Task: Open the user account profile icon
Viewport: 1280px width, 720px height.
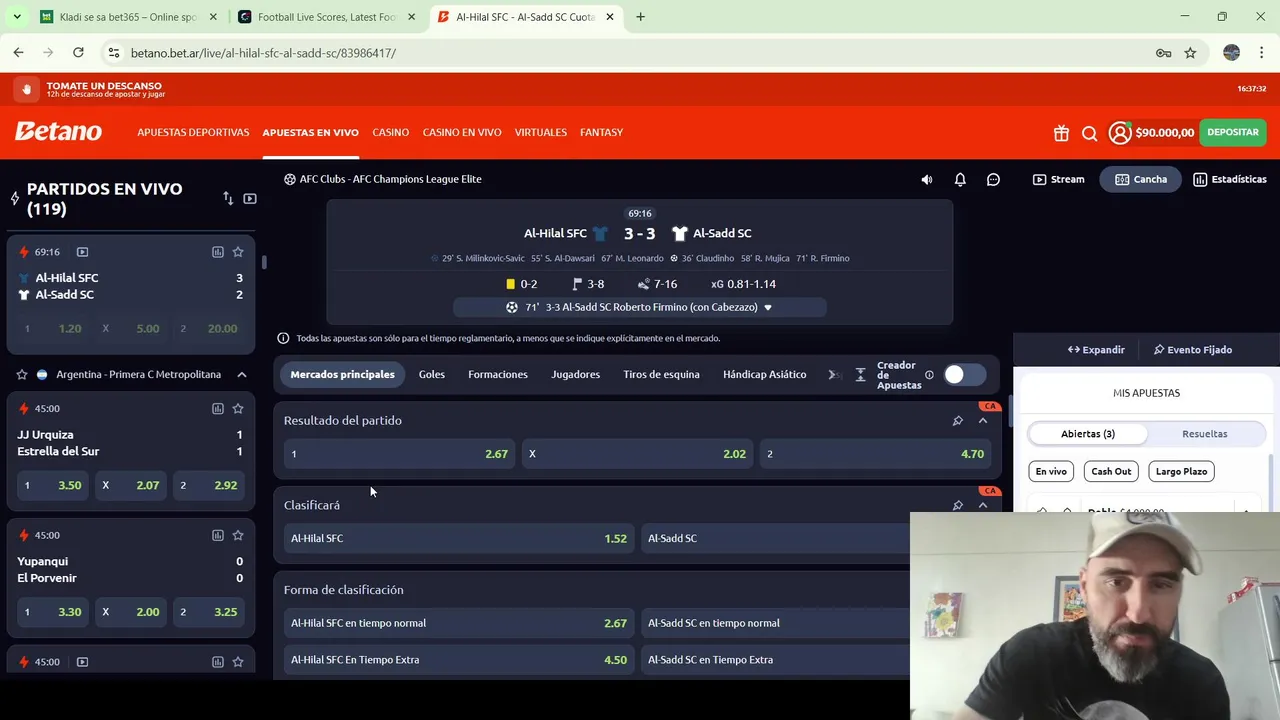Action: [1120, 132]
